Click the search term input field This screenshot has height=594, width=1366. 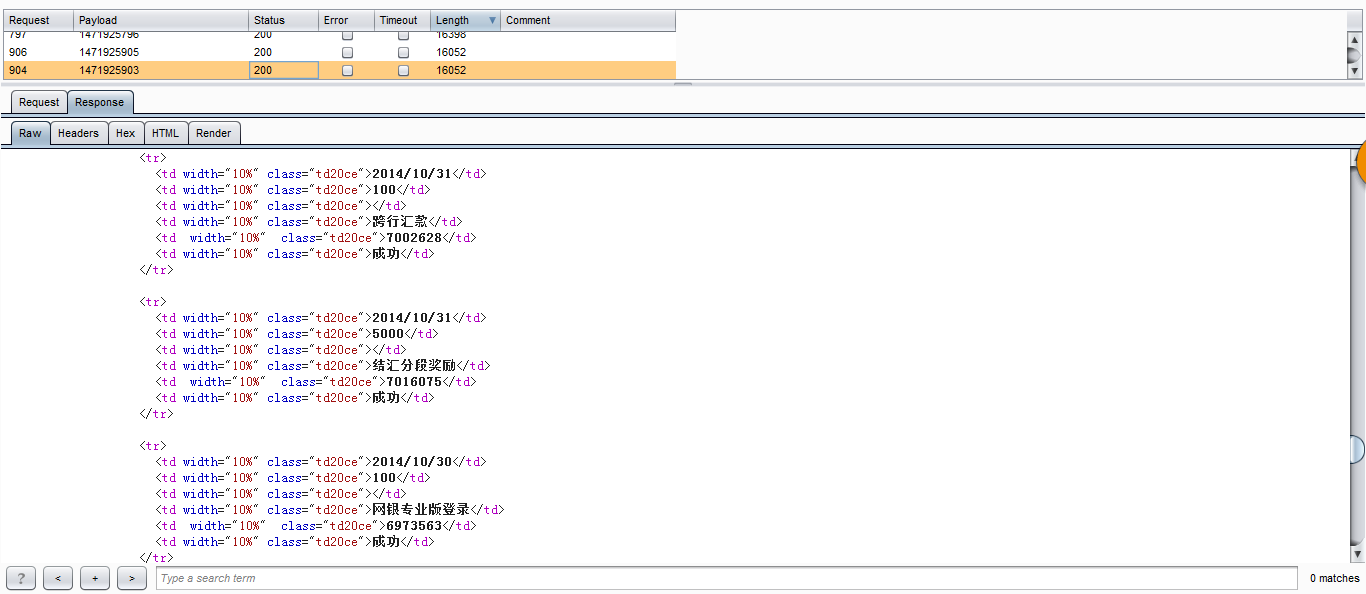tap(727, 578)
